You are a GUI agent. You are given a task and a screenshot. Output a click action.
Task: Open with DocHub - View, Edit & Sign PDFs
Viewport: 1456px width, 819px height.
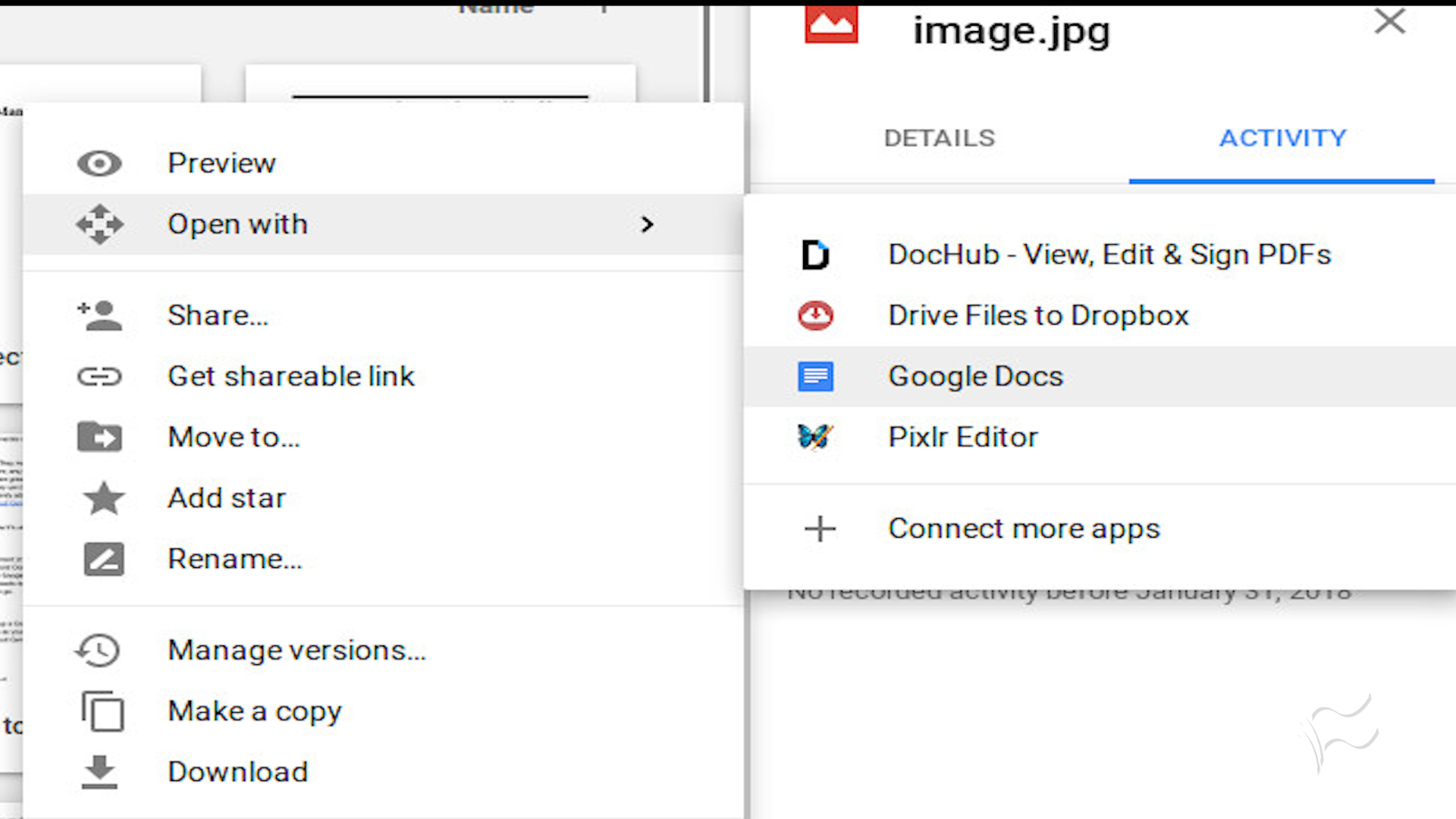(1100, 255)
